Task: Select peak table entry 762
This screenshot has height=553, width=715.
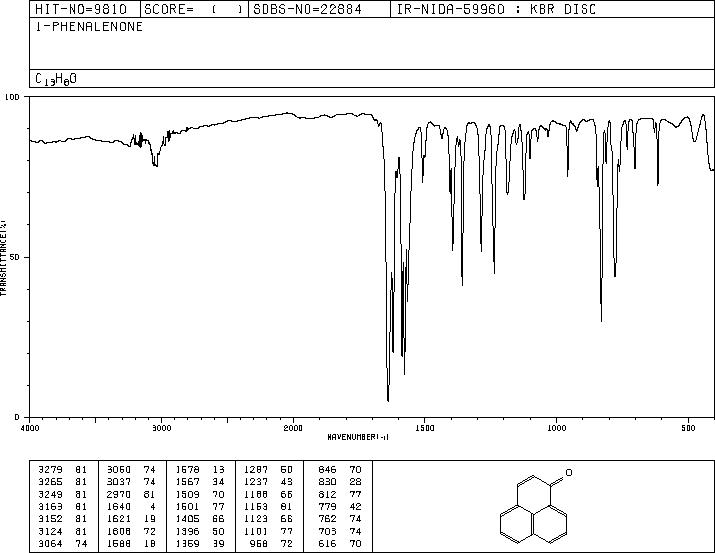Action: [x=327, y=519]
